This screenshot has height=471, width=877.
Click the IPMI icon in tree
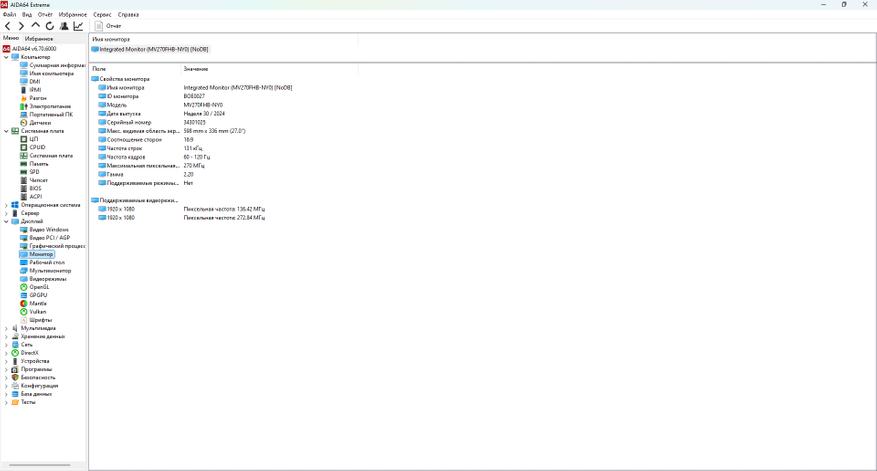pyautogui.click(x=23, y=90)
